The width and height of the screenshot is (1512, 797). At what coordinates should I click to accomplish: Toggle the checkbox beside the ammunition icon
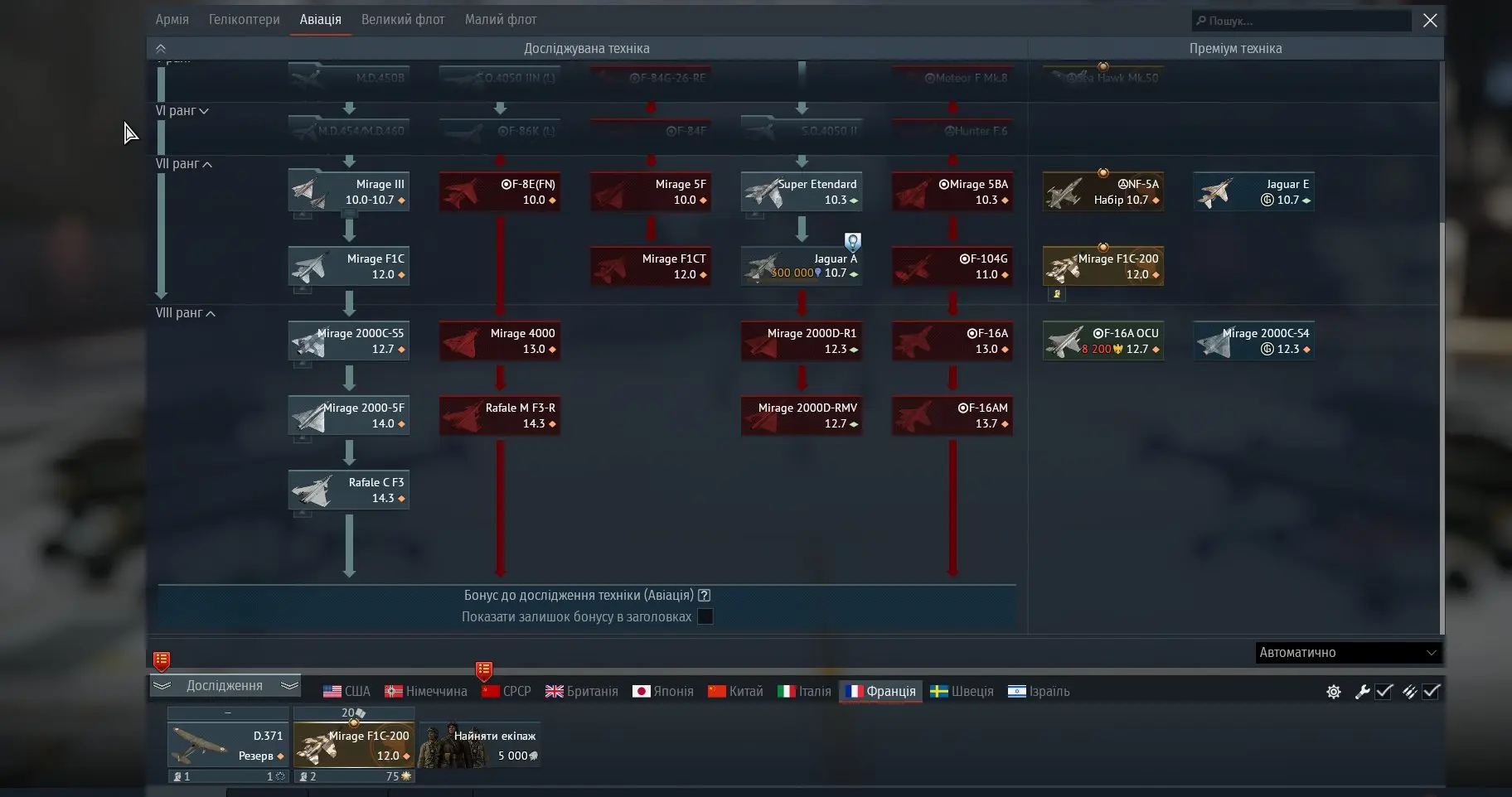coord(1432,692)
